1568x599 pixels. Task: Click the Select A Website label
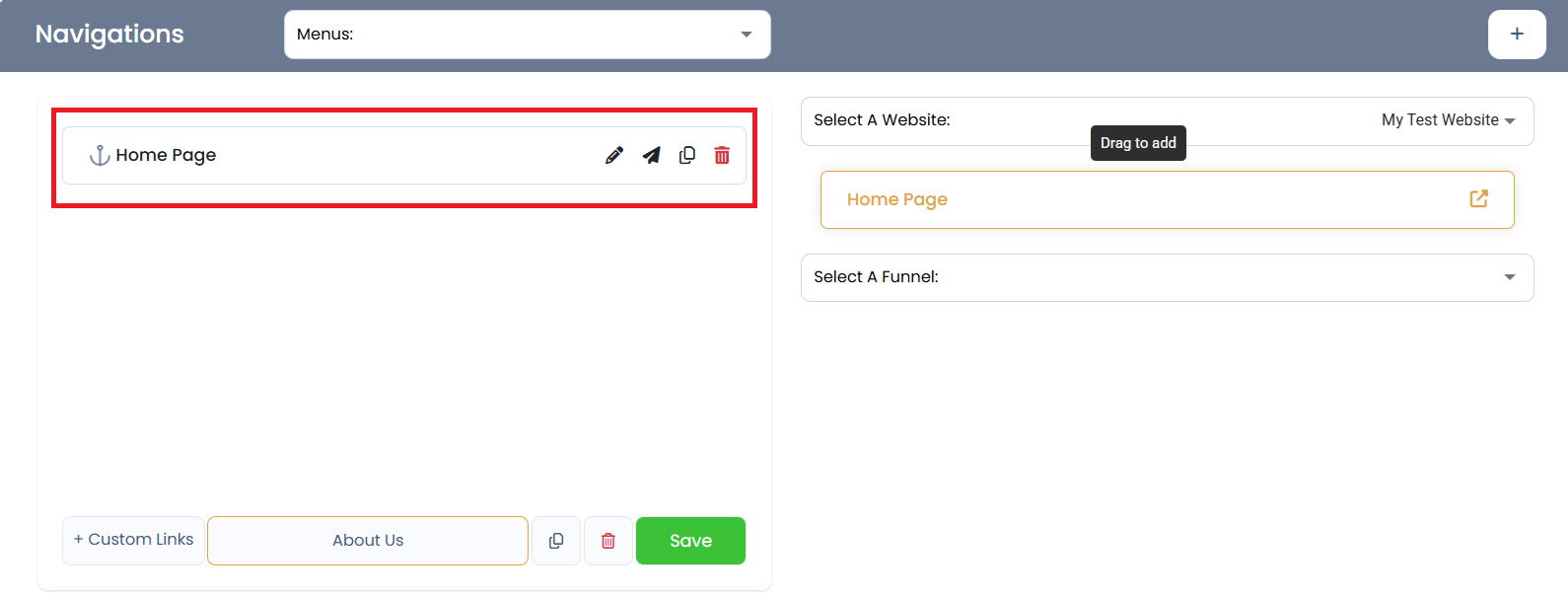coord(882,120)
